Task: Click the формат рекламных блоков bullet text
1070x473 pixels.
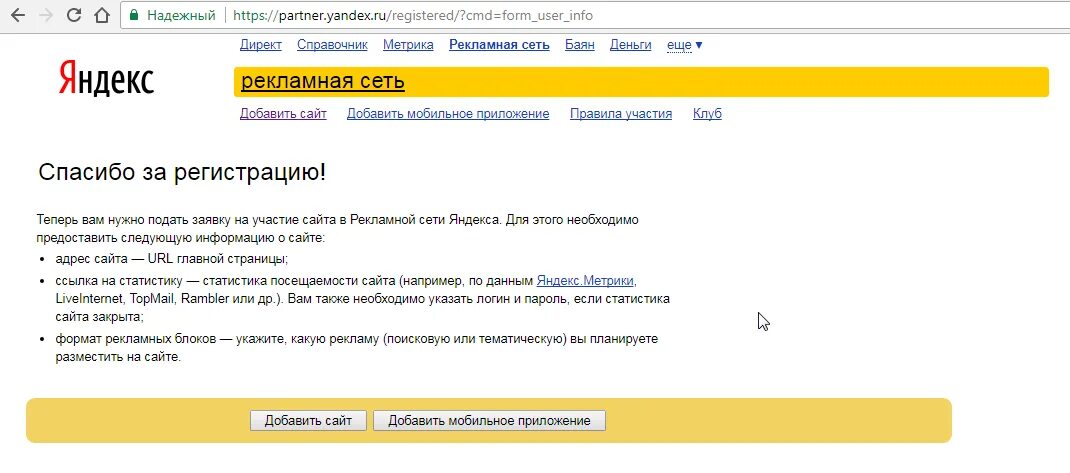Action: [357, 347]
